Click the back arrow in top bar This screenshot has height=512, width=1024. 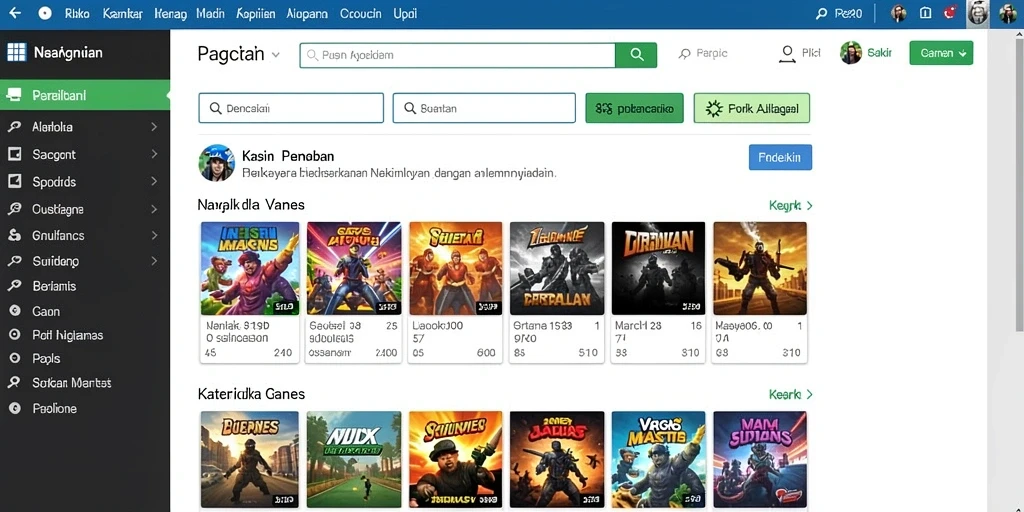(15, 13)
